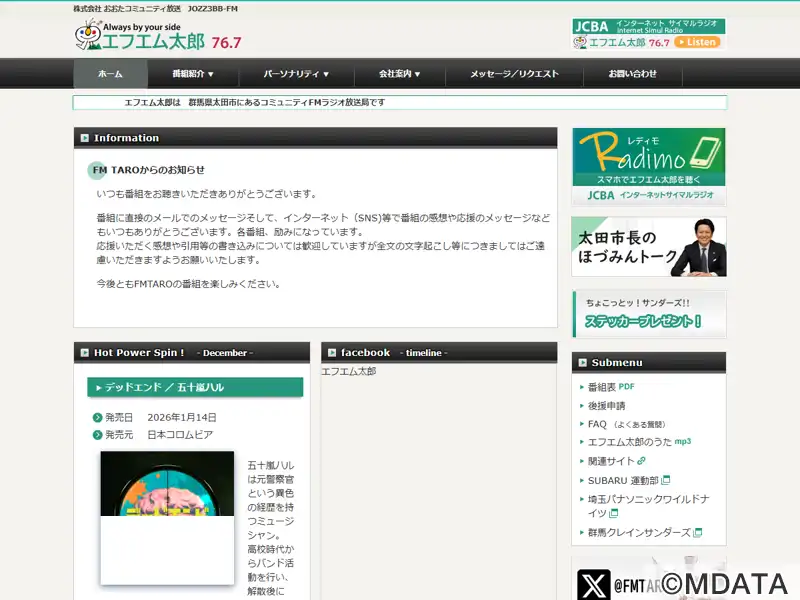Play the エフエム太郎のうた mp3 link
This screenshot has width=800, height=600.
click(x=639, y=442)
